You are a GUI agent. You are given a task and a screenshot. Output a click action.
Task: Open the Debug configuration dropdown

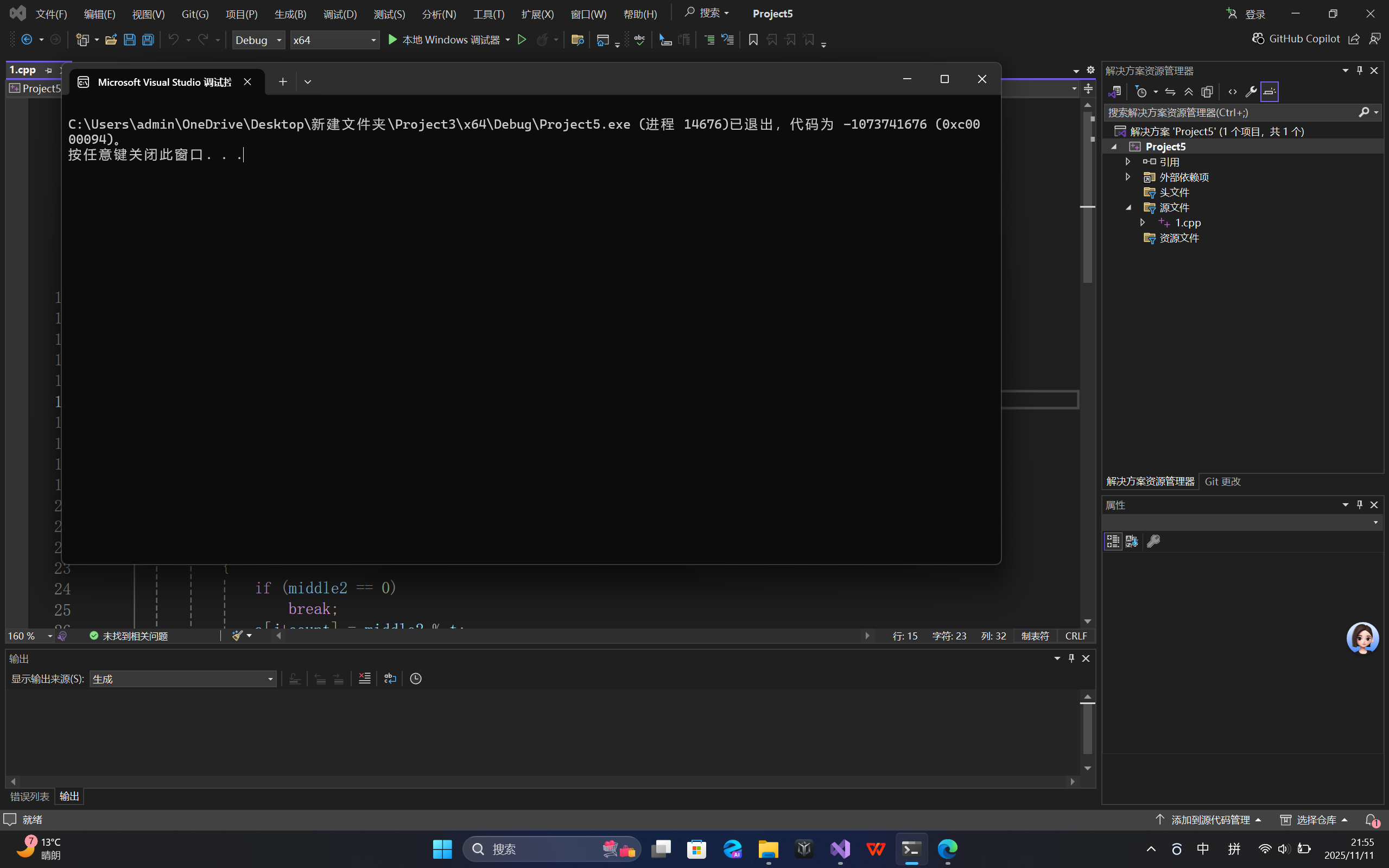coord(258,40)
